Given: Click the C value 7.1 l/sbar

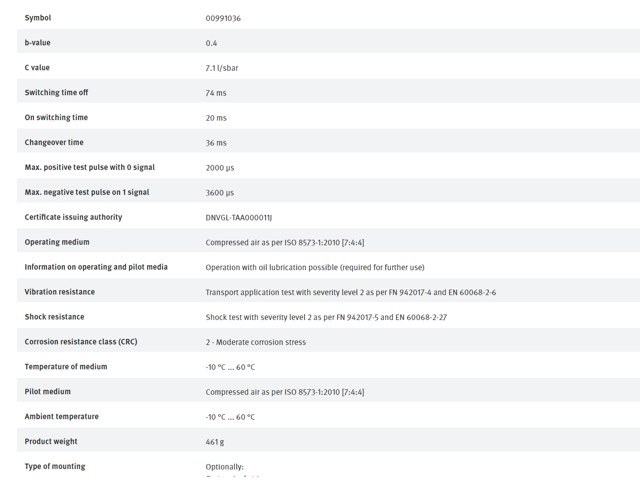Looking at the screenshot, I should click(222, 68).
